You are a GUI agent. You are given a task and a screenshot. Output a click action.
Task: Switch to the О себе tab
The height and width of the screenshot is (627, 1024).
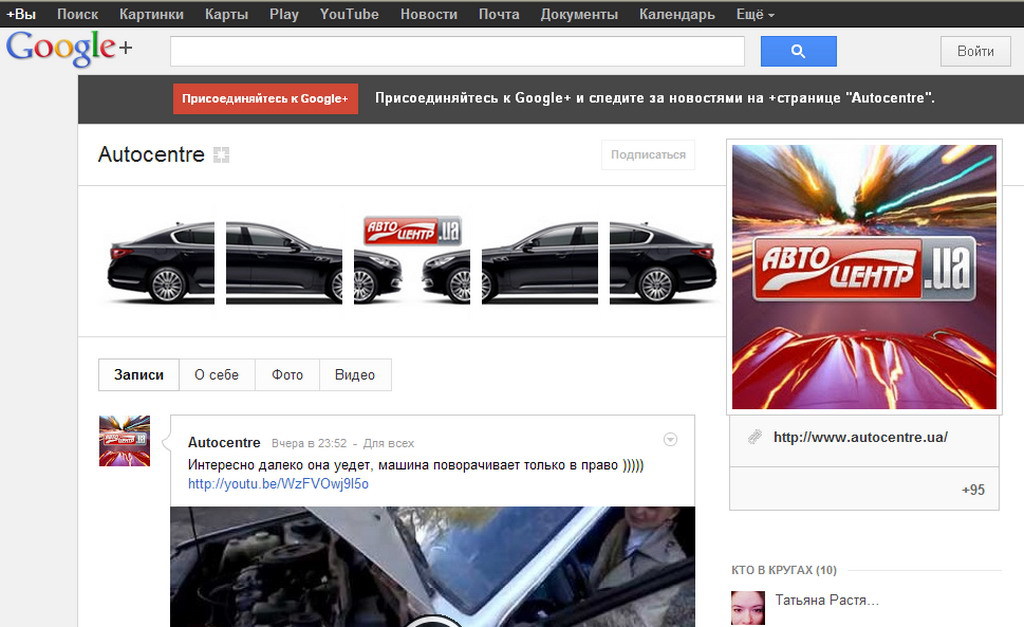(216, 375)
